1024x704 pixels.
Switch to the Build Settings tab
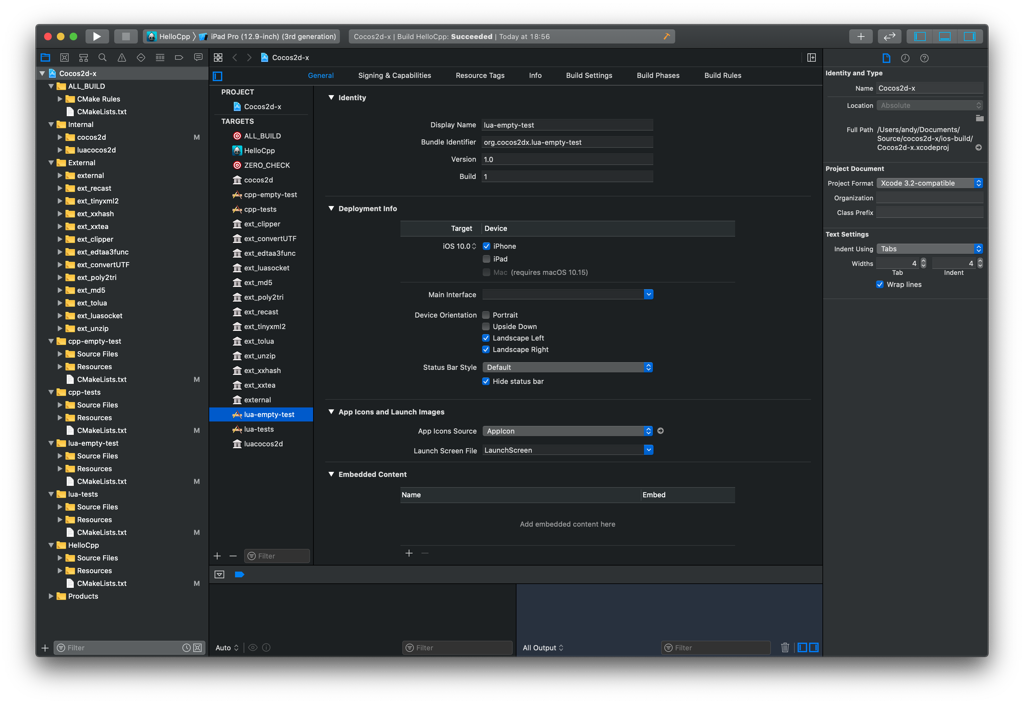588,75
